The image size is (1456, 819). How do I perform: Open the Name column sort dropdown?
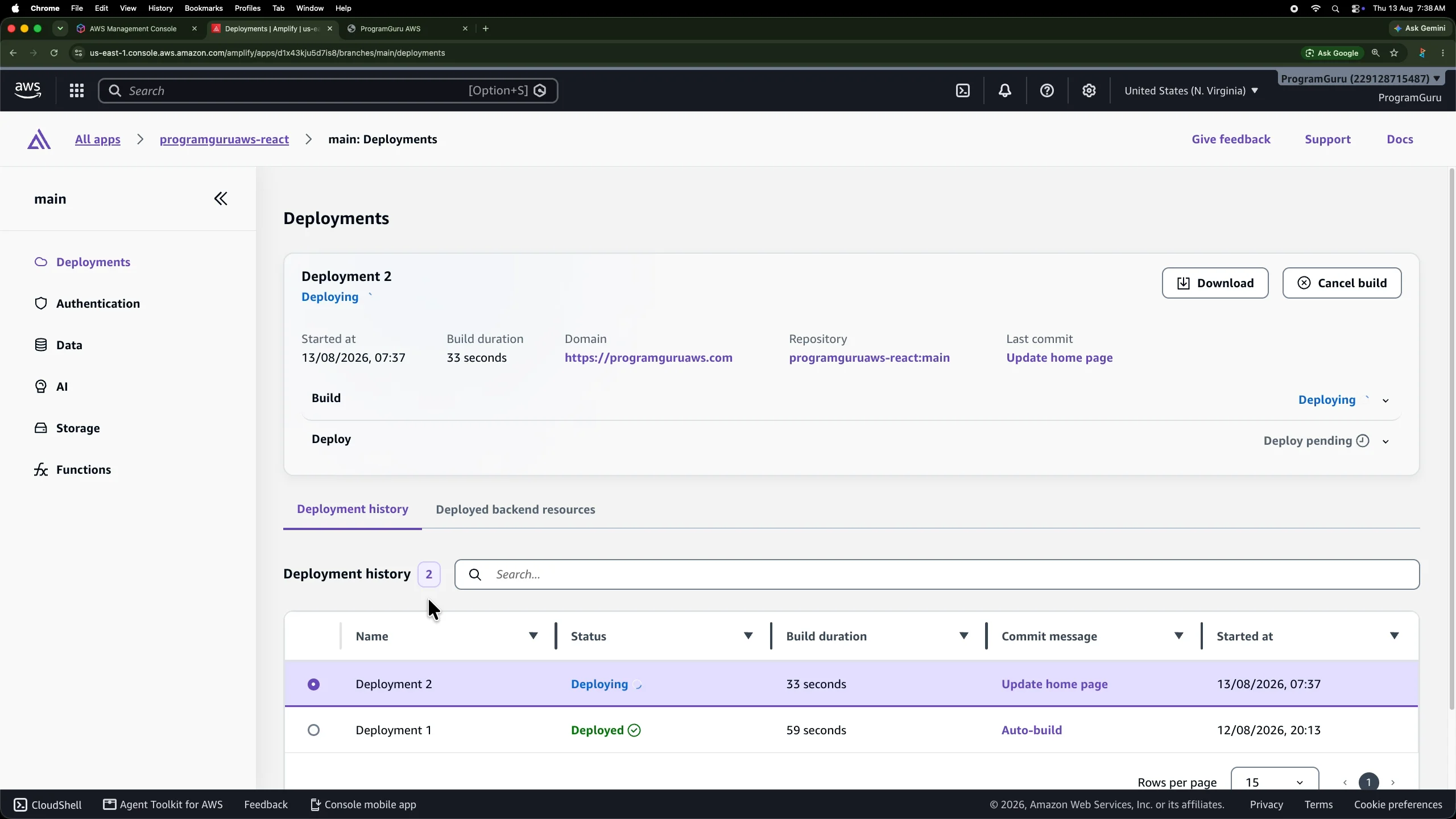pyautogui.click(x=533, y=636)
